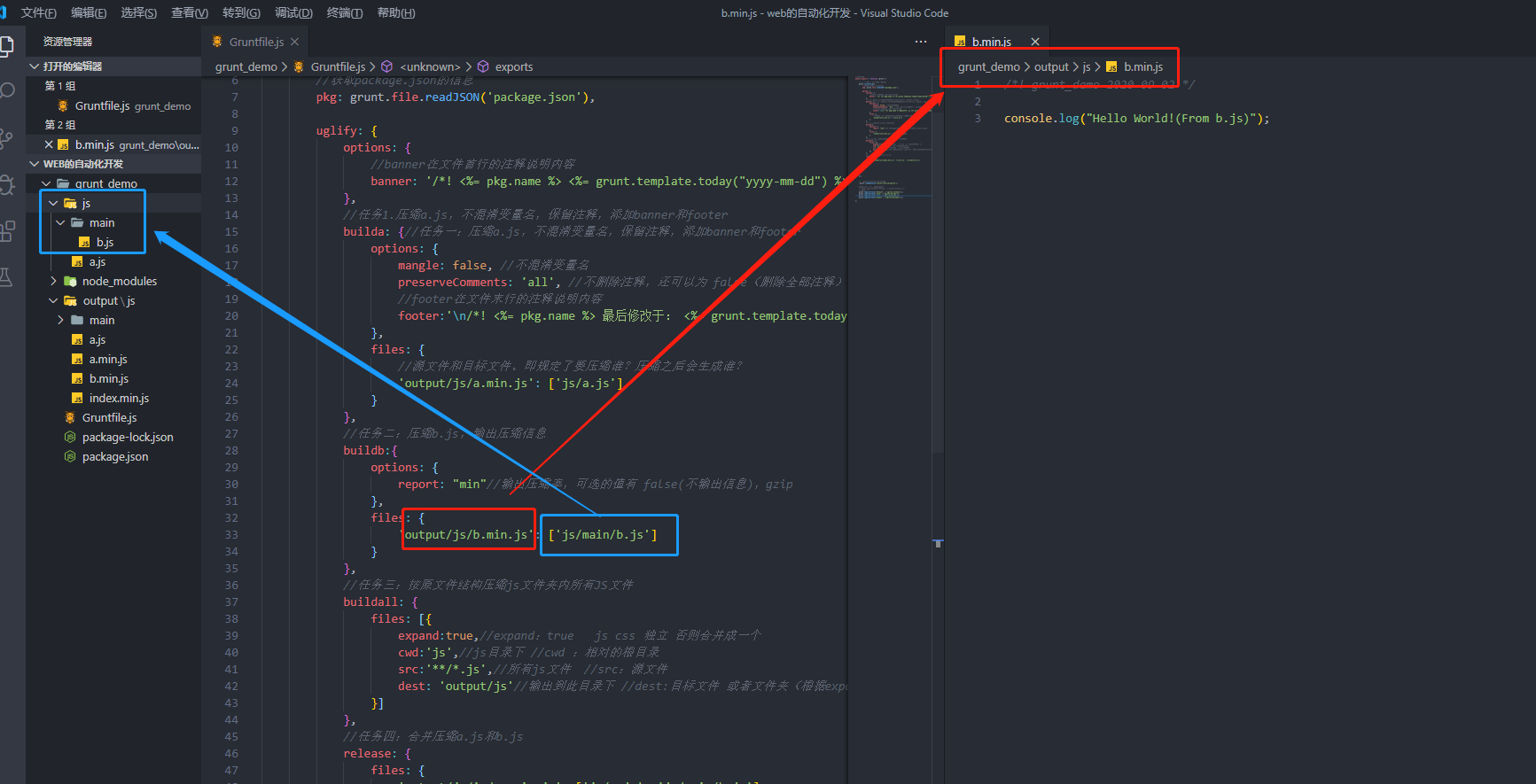Expand the node_modules folder

pyautogui.click(x=53, y=281)
